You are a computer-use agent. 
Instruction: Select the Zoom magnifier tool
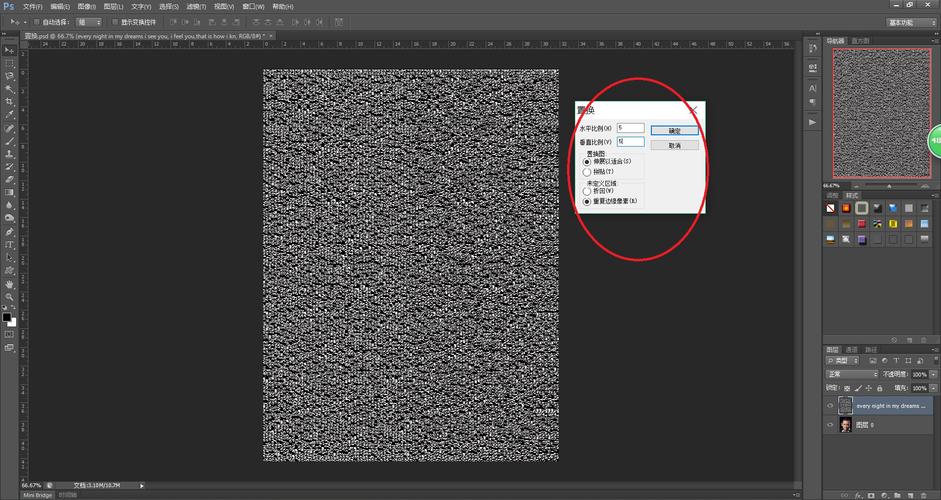[9, 297]
